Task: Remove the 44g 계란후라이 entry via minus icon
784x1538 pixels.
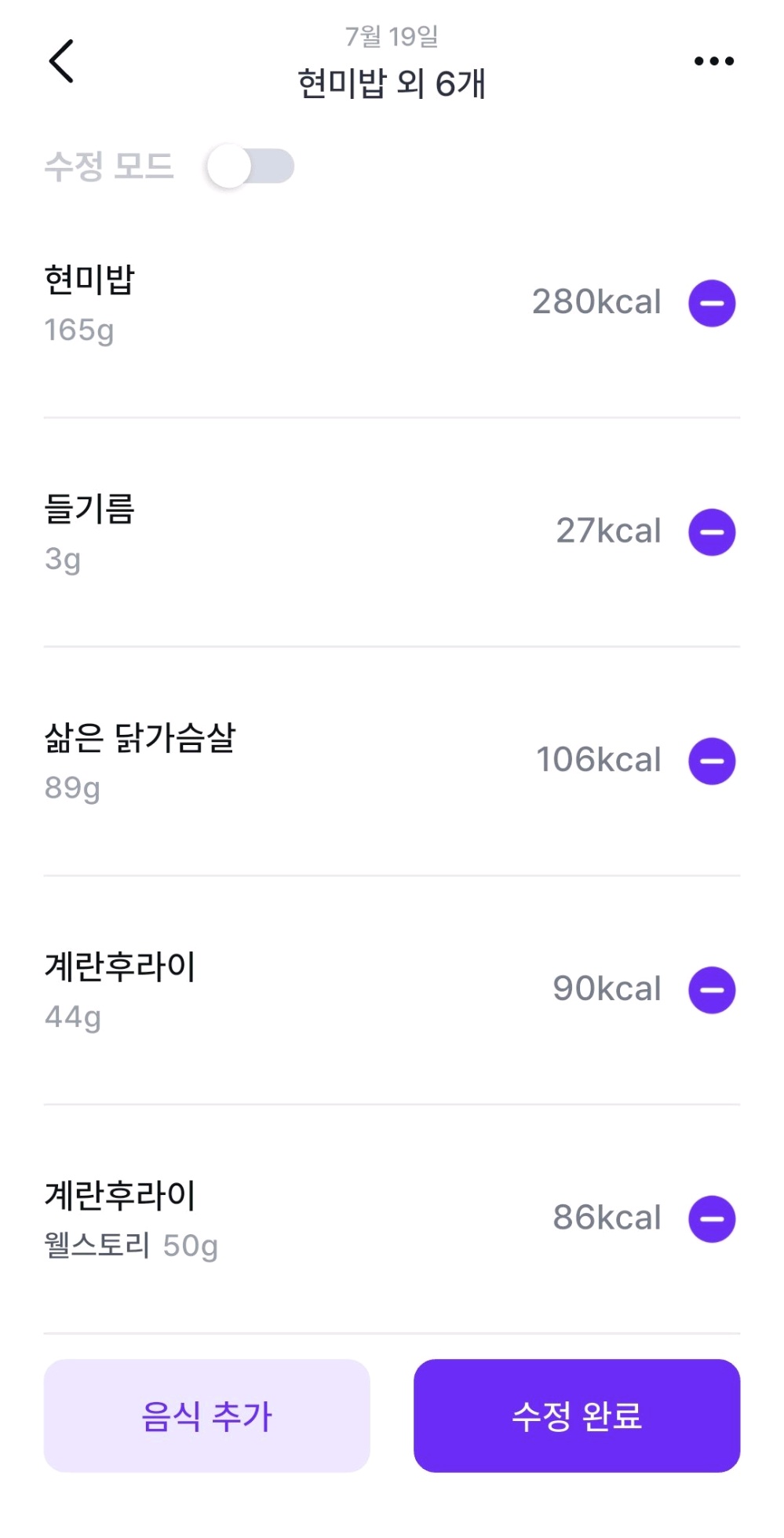Action: [x=712, y=990]
